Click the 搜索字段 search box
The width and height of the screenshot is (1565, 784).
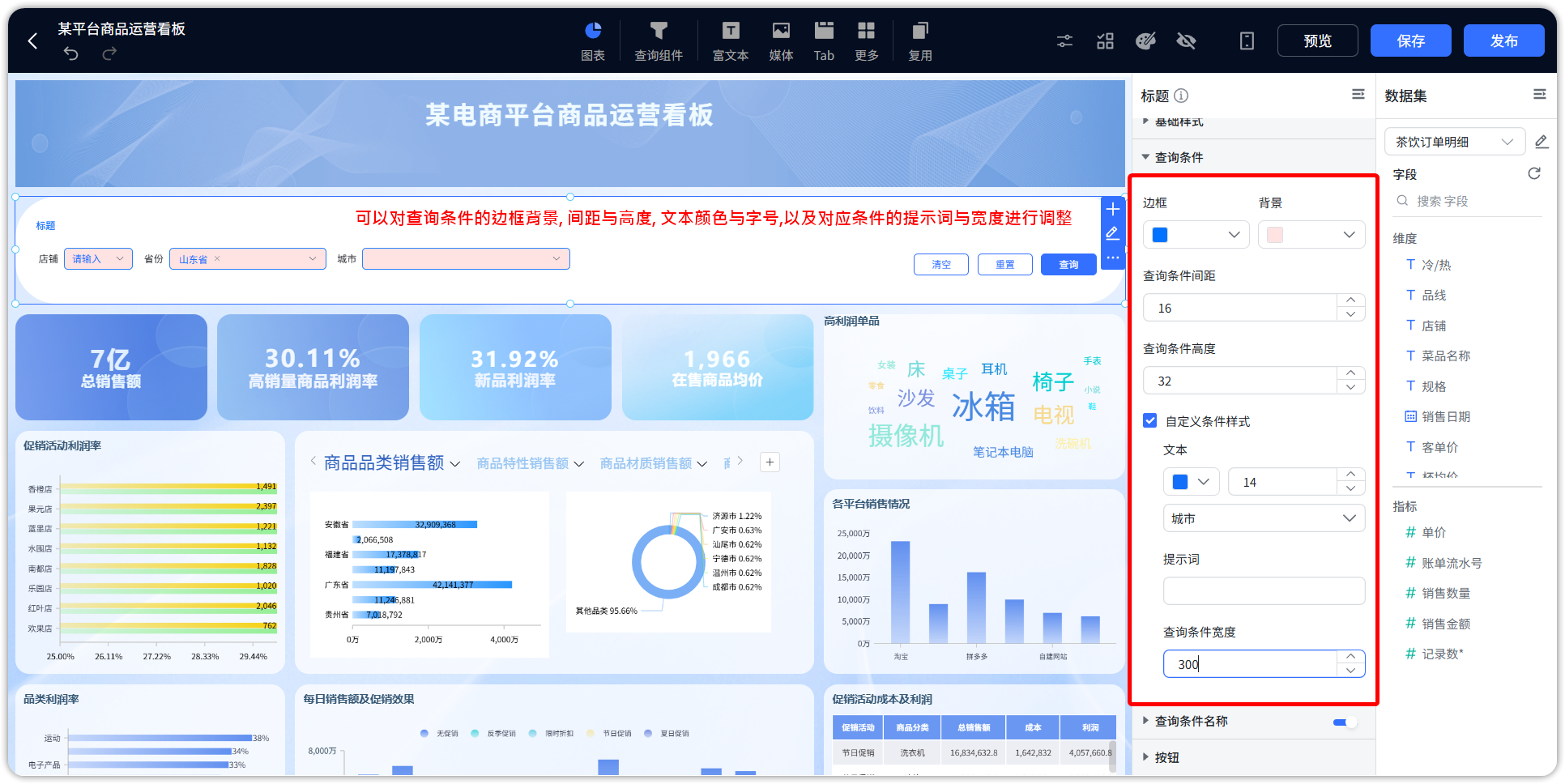point(1468,201)
